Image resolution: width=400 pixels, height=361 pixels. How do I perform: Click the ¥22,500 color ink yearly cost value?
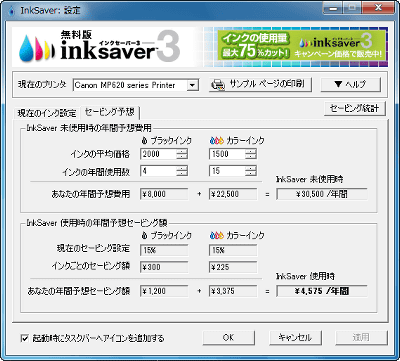point(233,194)
